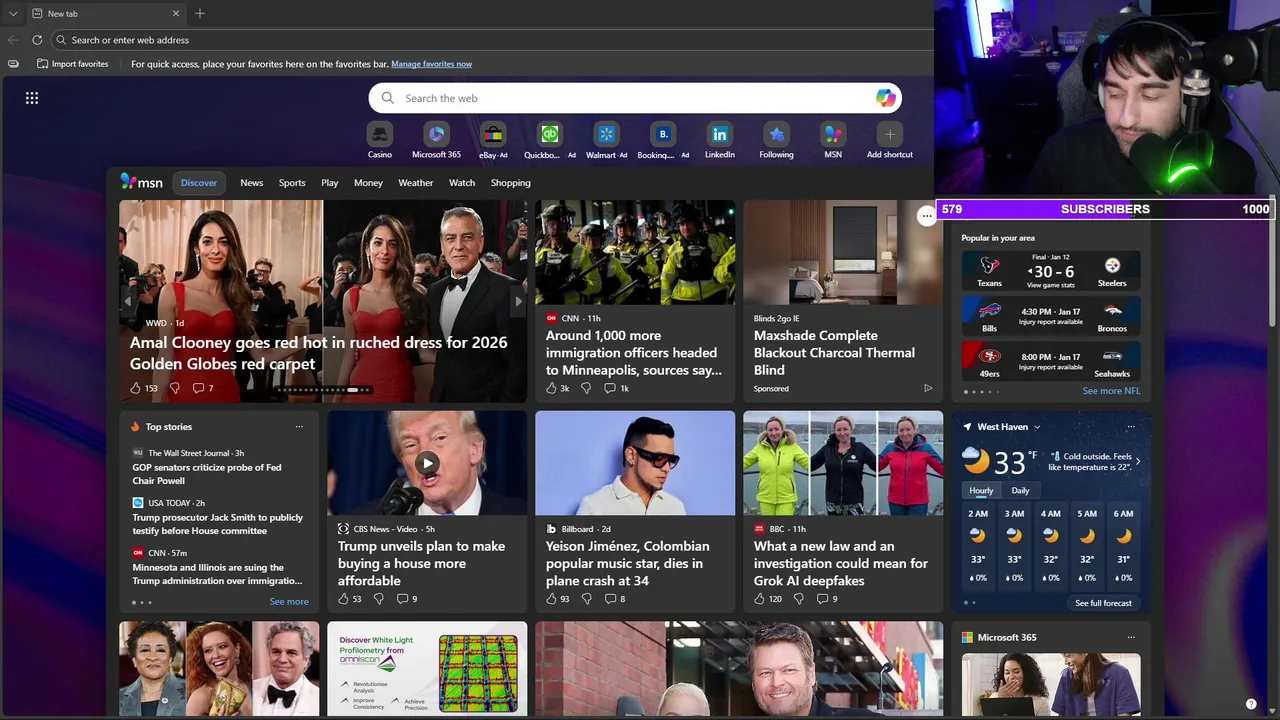Refresh the page with reload icon

(37, 40)
